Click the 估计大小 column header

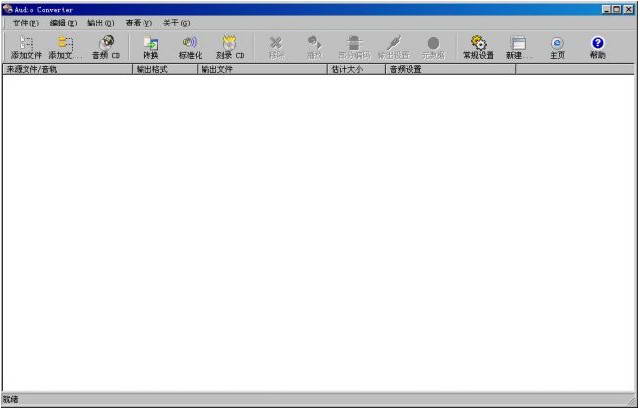(x=357, y=69)
